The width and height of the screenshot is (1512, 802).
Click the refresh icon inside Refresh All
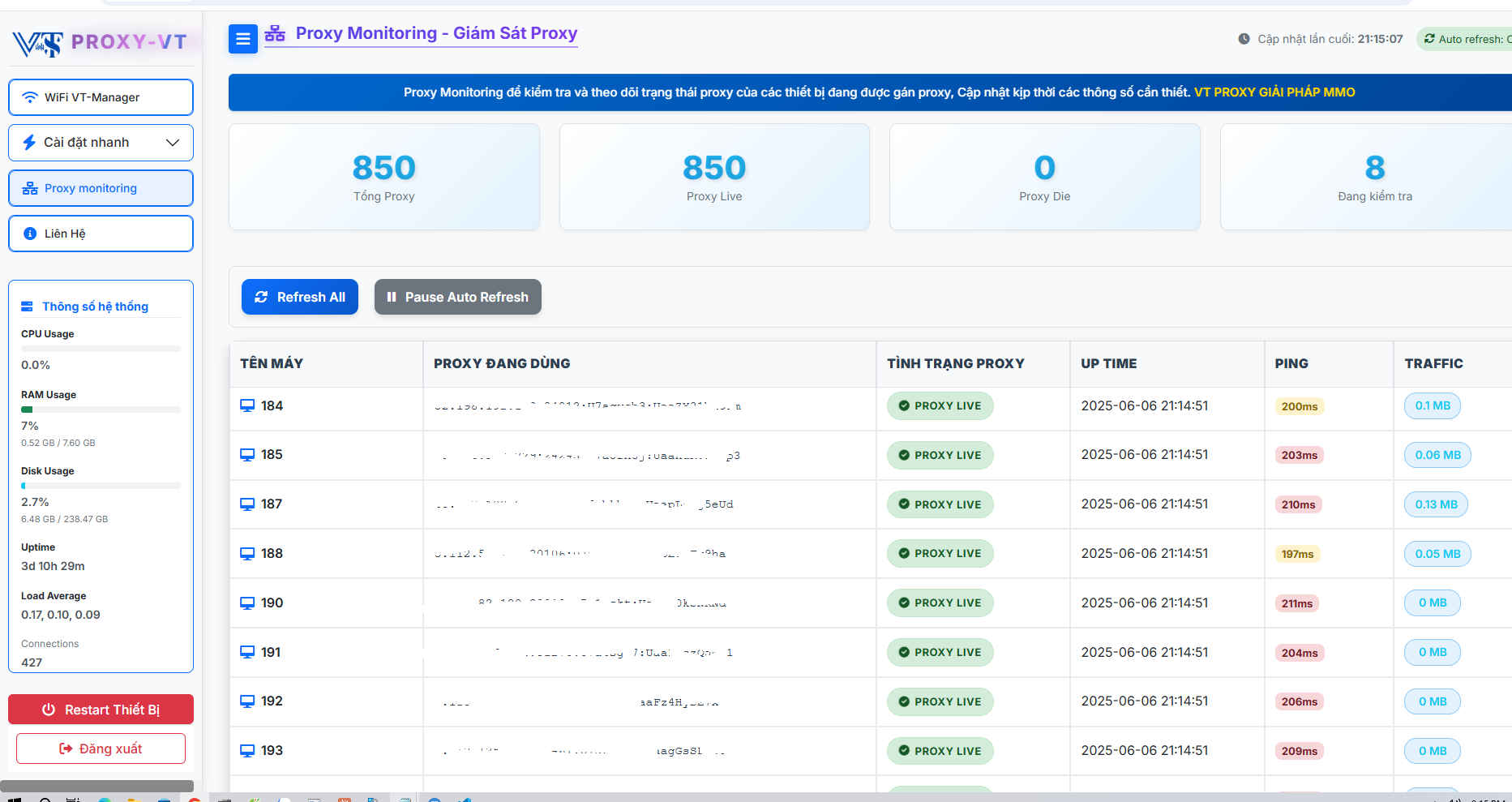coord(260,297)
